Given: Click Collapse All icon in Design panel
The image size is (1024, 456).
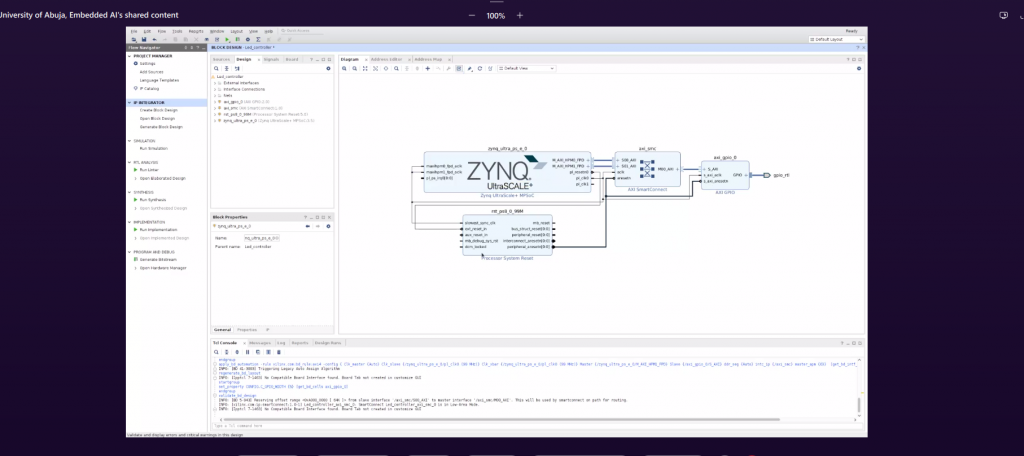Looking at the screenshot, I should point(227,69).
